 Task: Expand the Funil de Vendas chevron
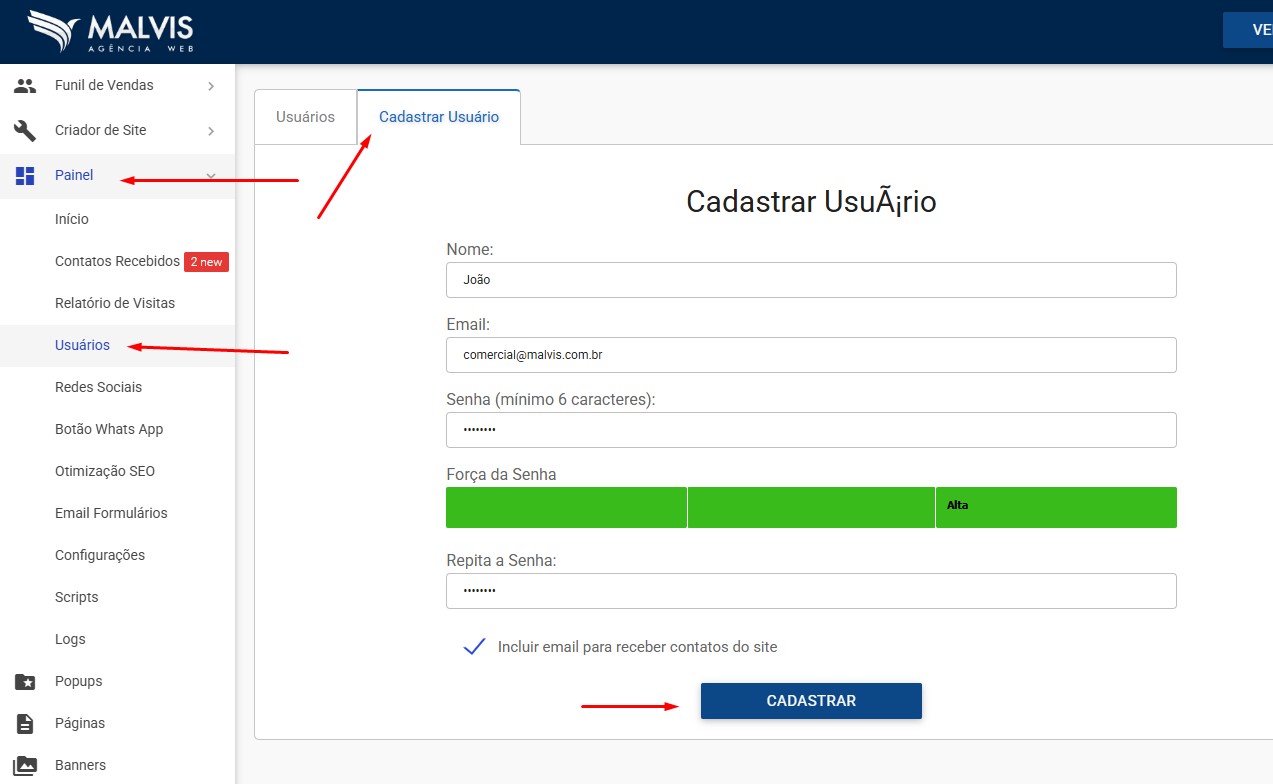click(x=211, y=87)
